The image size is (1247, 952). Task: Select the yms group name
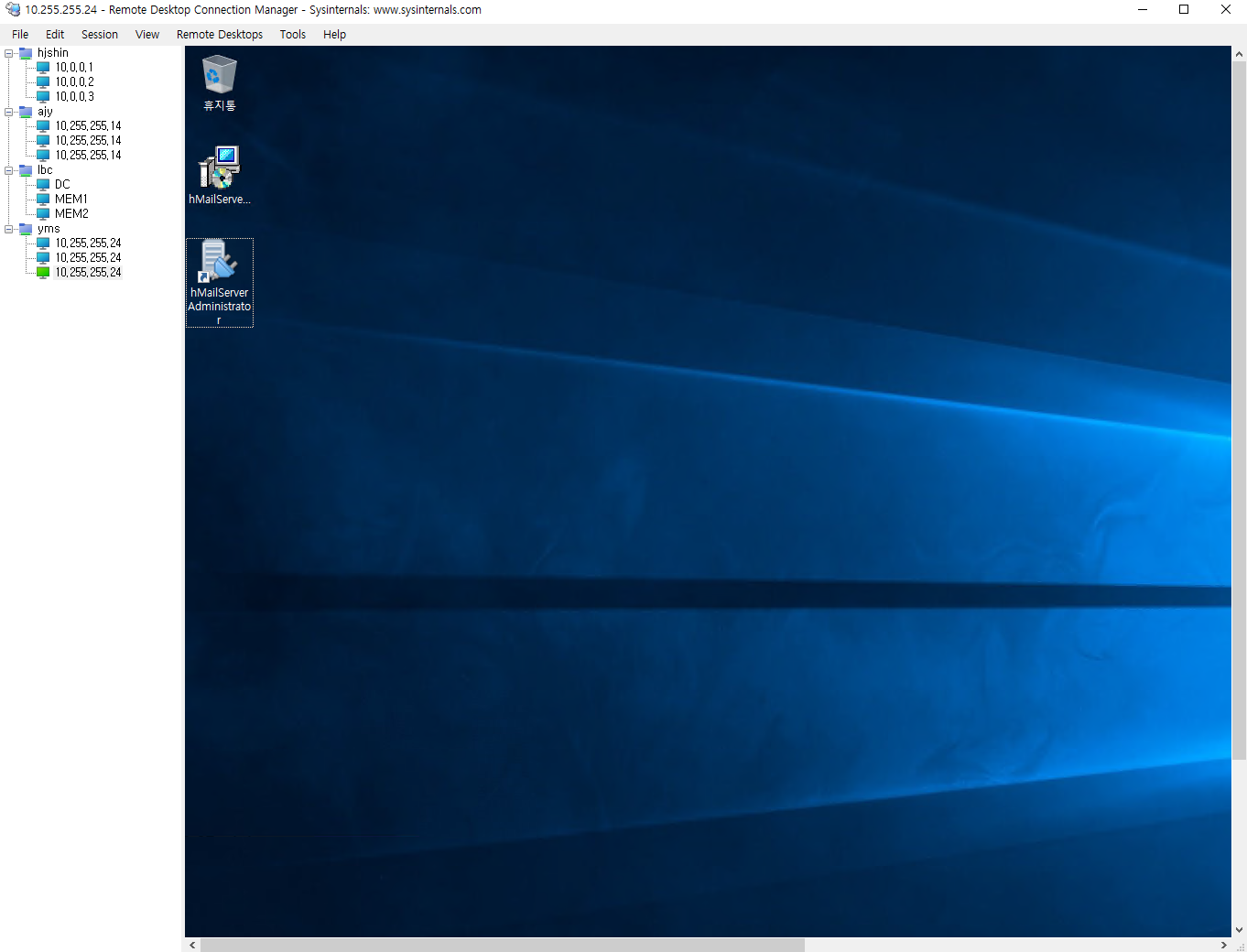coord(49,229)
